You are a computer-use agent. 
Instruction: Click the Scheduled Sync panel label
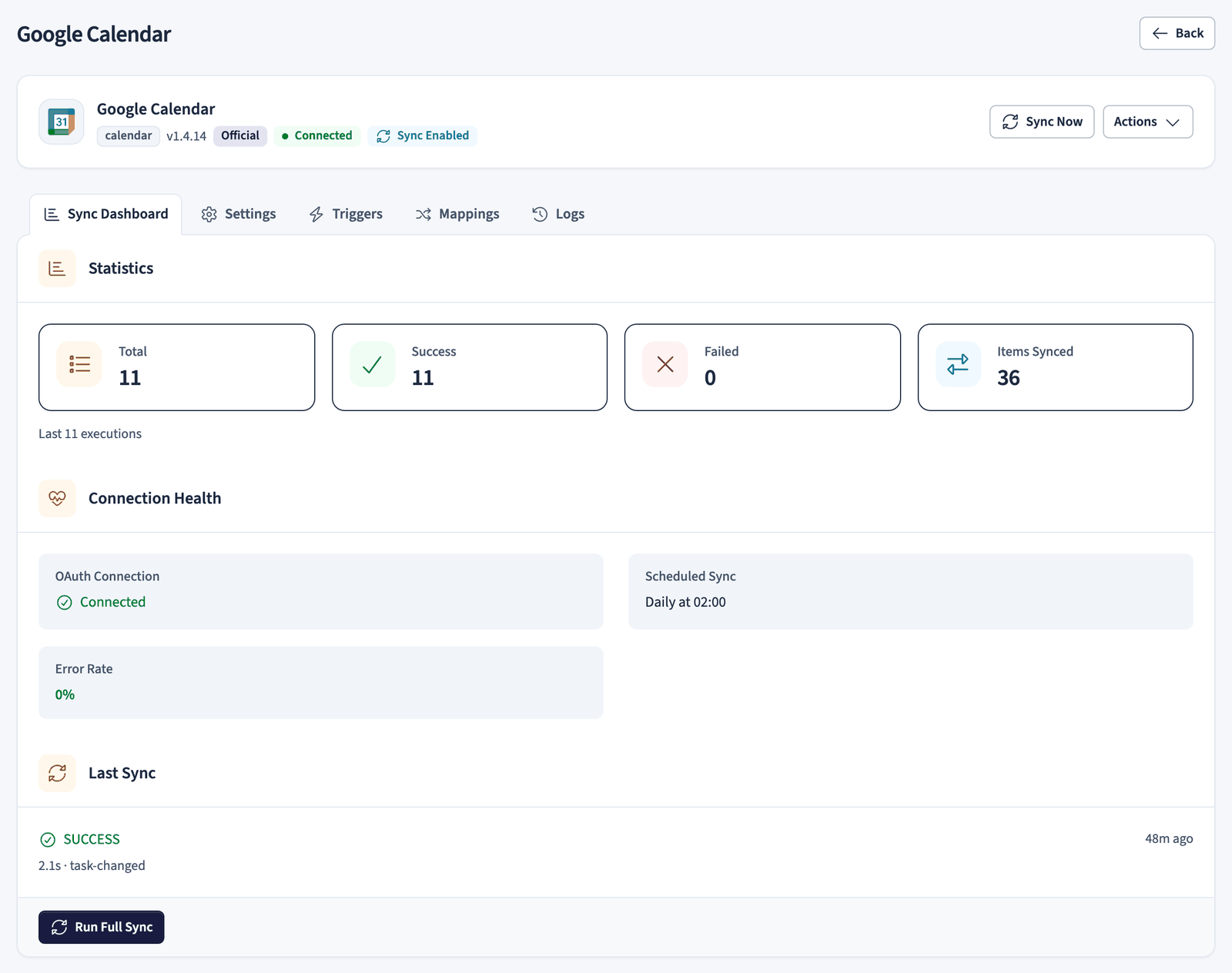pos(691,576)
